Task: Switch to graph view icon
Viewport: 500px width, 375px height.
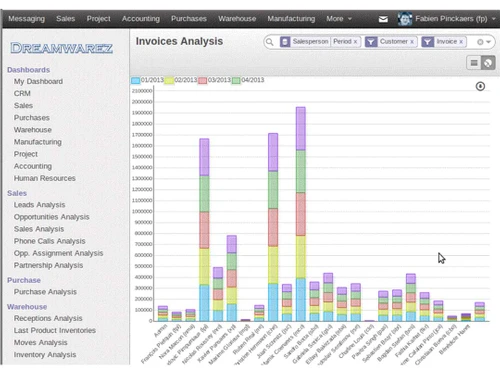Action: click(x=488, y=63)
